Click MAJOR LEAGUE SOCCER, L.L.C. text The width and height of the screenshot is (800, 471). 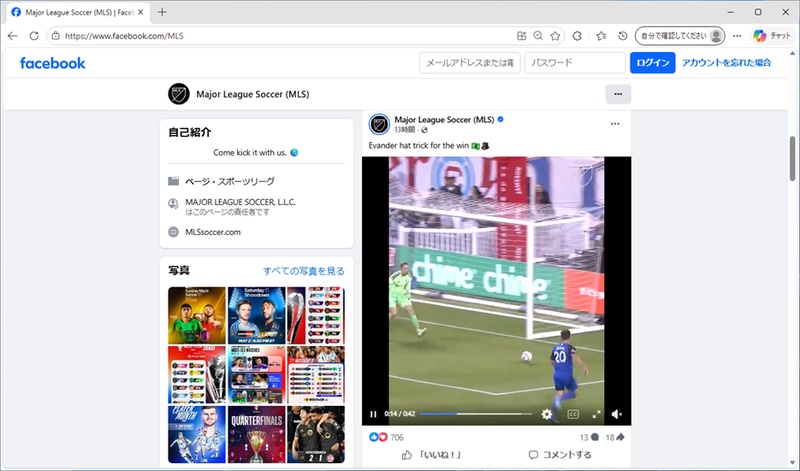240,202
